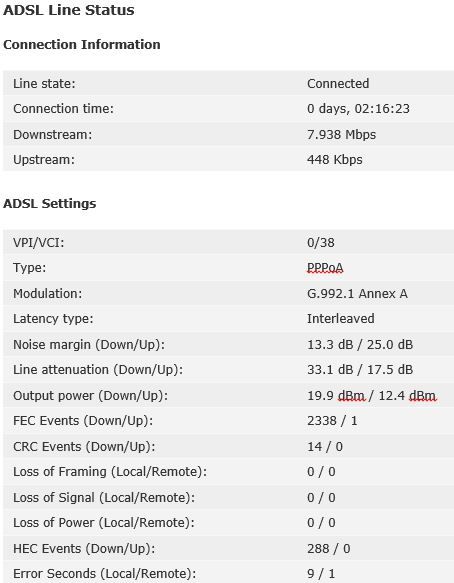Viewport: 454px width, 583px height.
Task: Select the Error Seconds 9 / 1 value
Action: point(321,574)
